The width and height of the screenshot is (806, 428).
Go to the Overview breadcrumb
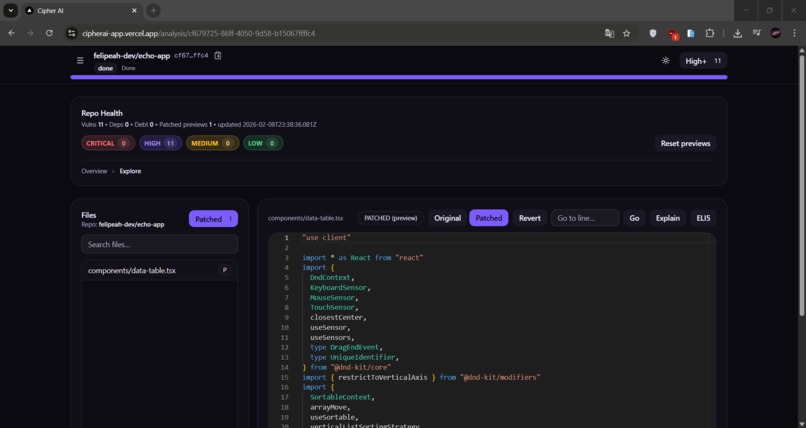94,171
